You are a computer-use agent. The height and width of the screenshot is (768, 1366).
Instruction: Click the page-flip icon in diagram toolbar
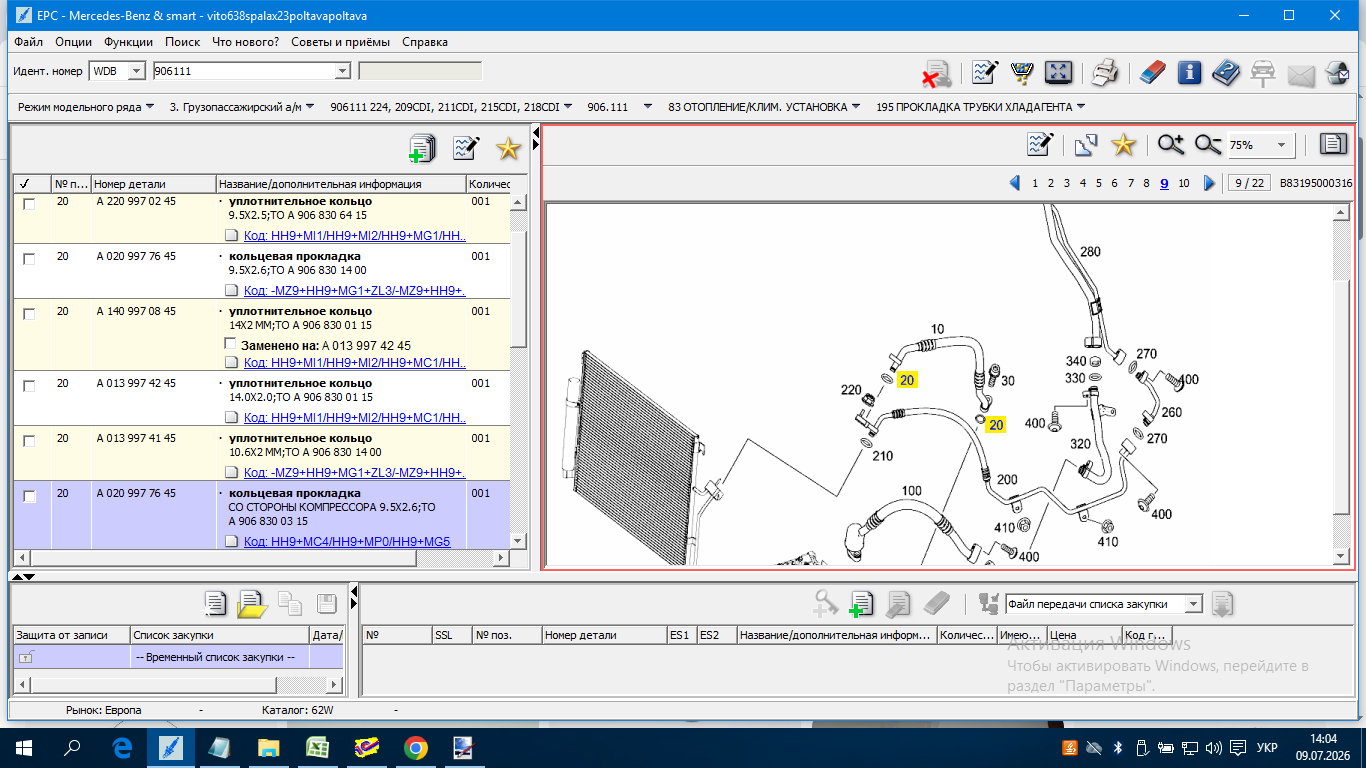[1086, 145]
